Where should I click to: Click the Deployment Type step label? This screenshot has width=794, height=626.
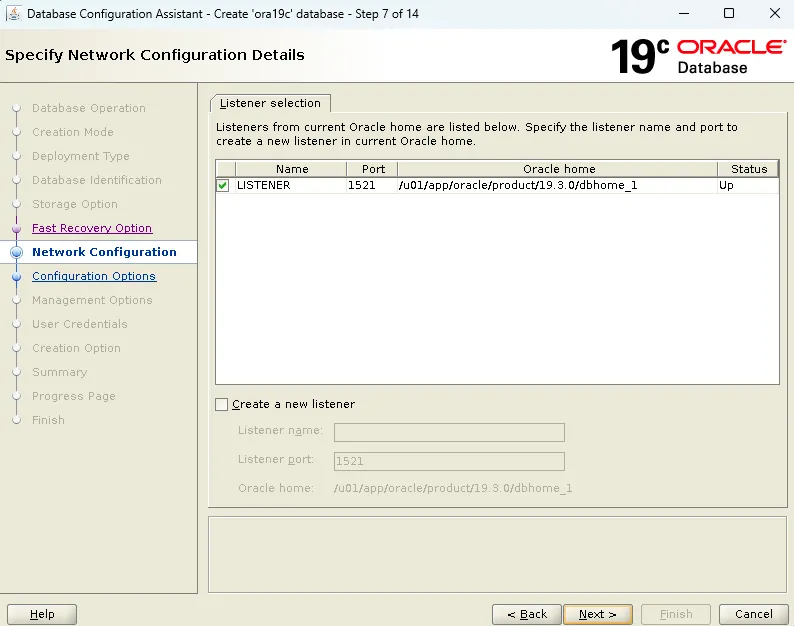(81, 156)
